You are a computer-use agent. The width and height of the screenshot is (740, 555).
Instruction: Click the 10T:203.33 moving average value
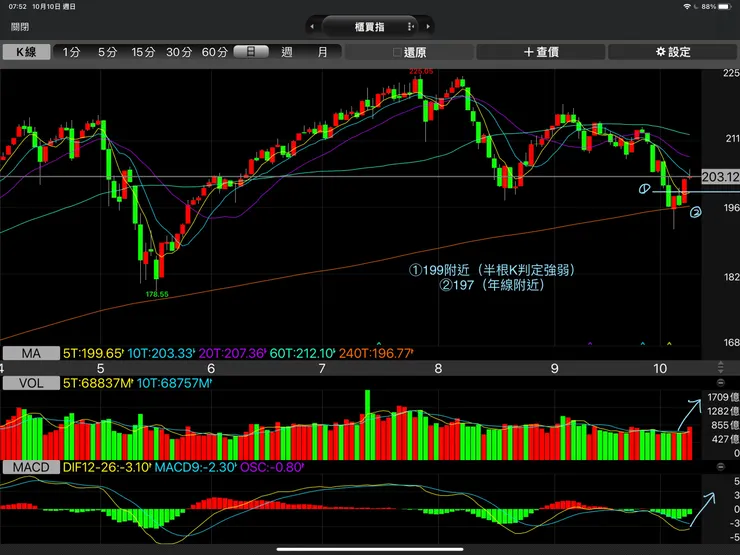tap(161, 353)
